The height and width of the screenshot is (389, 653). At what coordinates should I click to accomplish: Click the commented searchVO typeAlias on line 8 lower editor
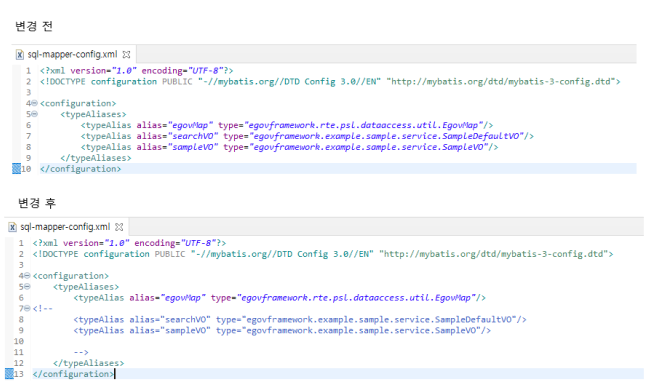[x=300, y=319]
